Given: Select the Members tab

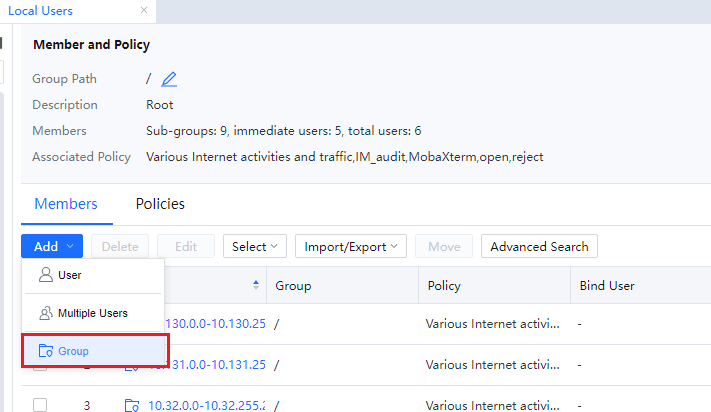Looking at the screenshot, I should pyautogui.click(x=66, y=204).
